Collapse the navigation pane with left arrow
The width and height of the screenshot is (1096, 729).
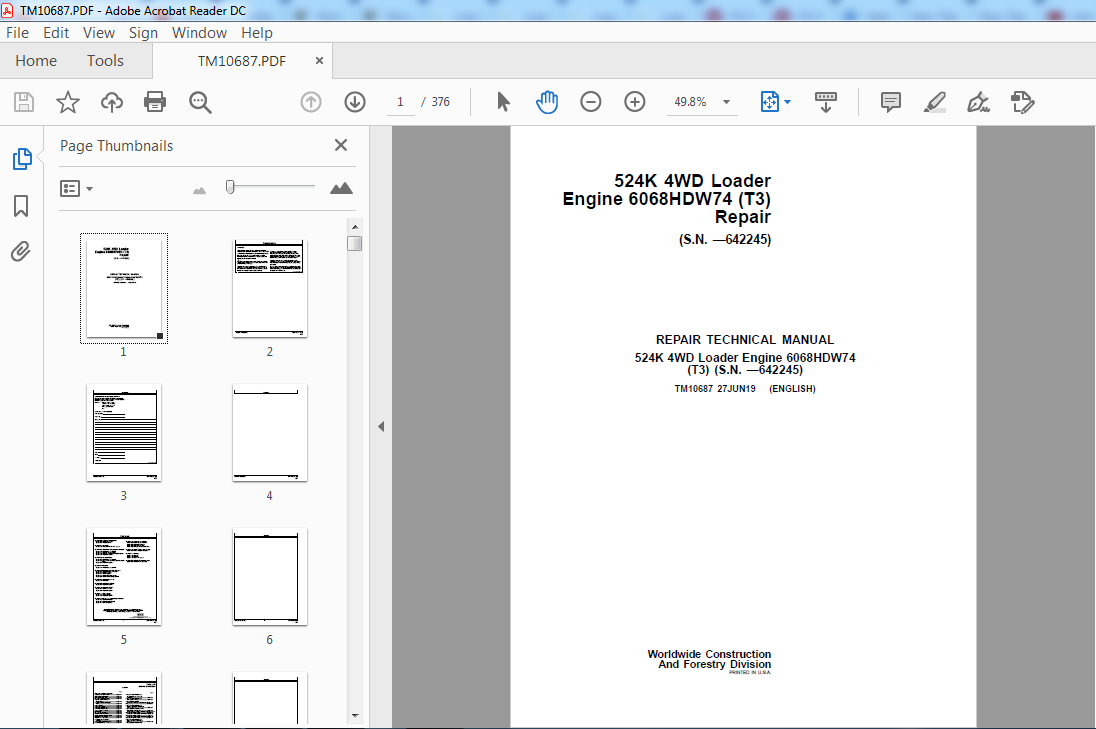coord(381,426)
